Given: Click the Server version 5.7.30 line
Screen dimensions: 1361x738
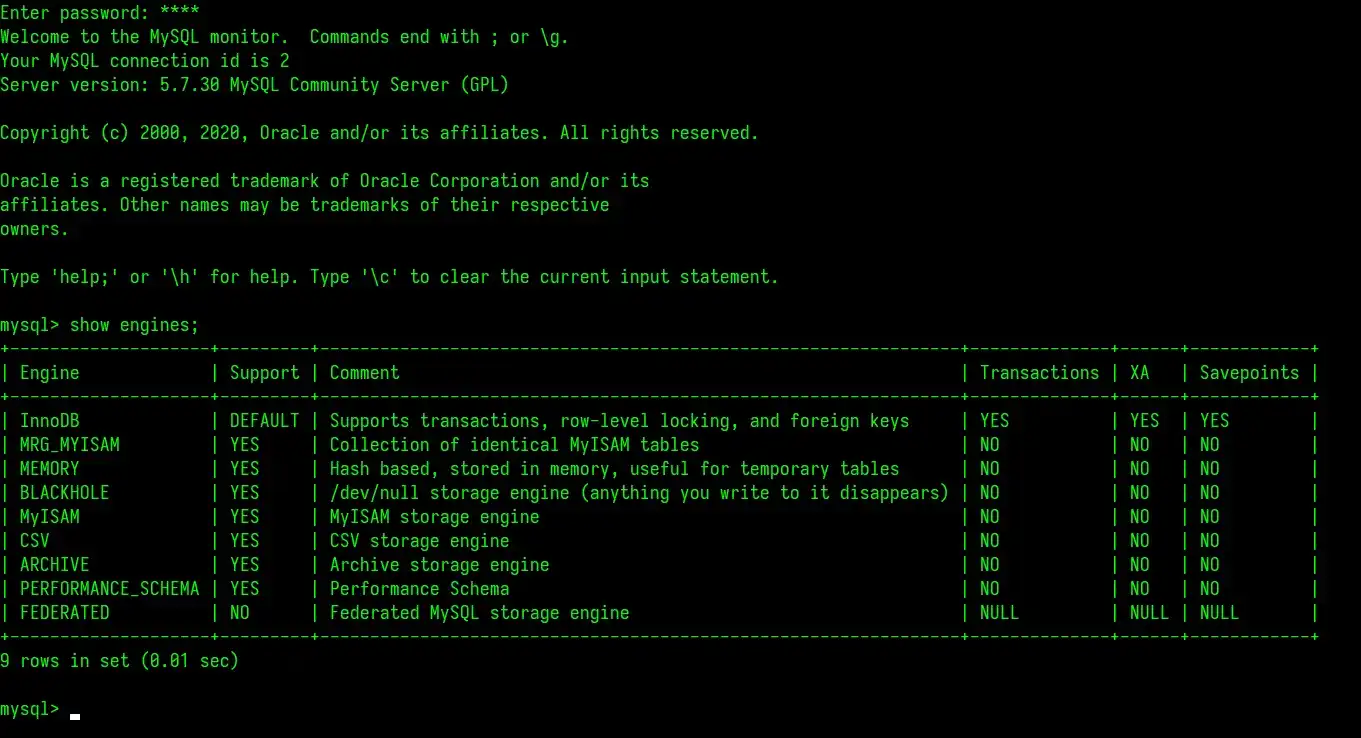Looking at the screenshot, I should [254, 85].
